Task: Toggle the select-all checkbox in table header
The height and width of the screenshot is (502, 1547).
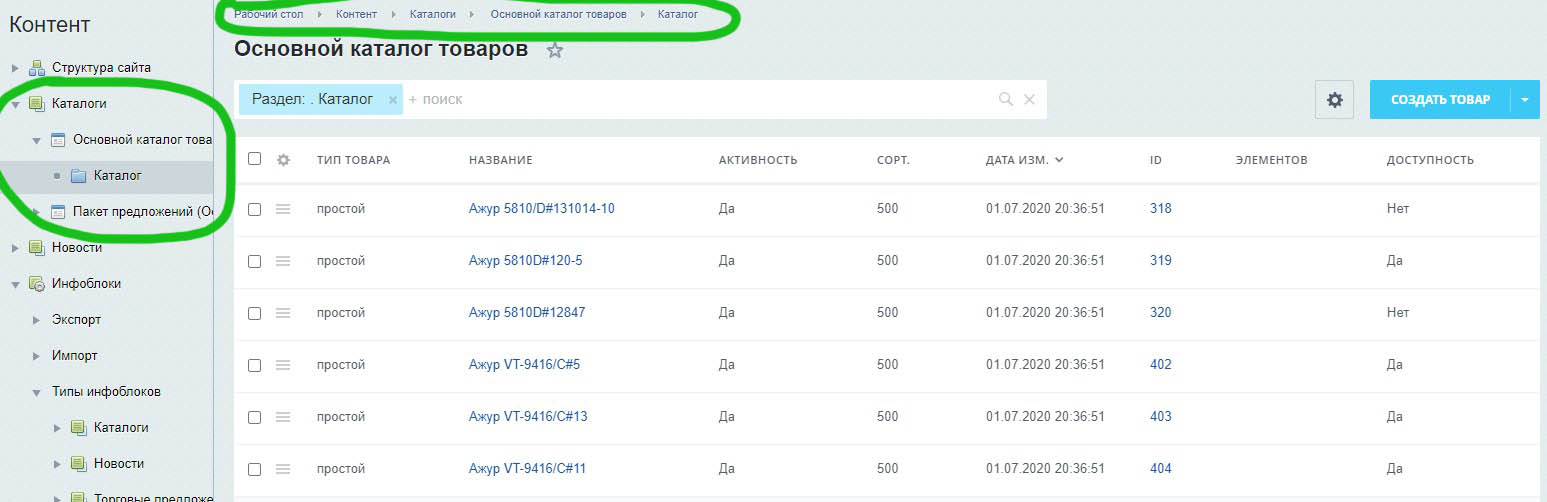Action: (x=254, y=159)
